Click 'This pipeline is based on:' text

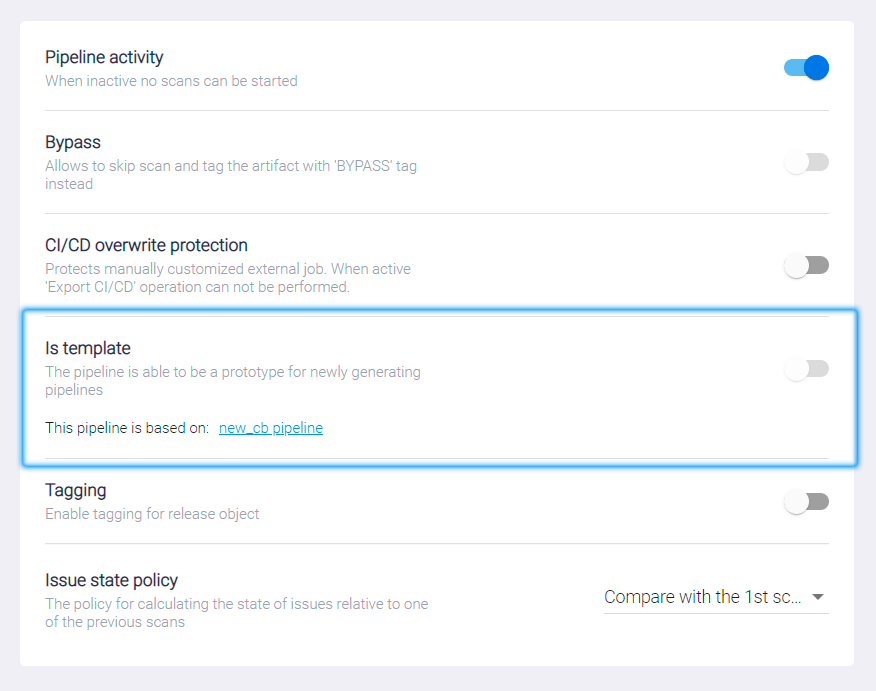(127, 428)
